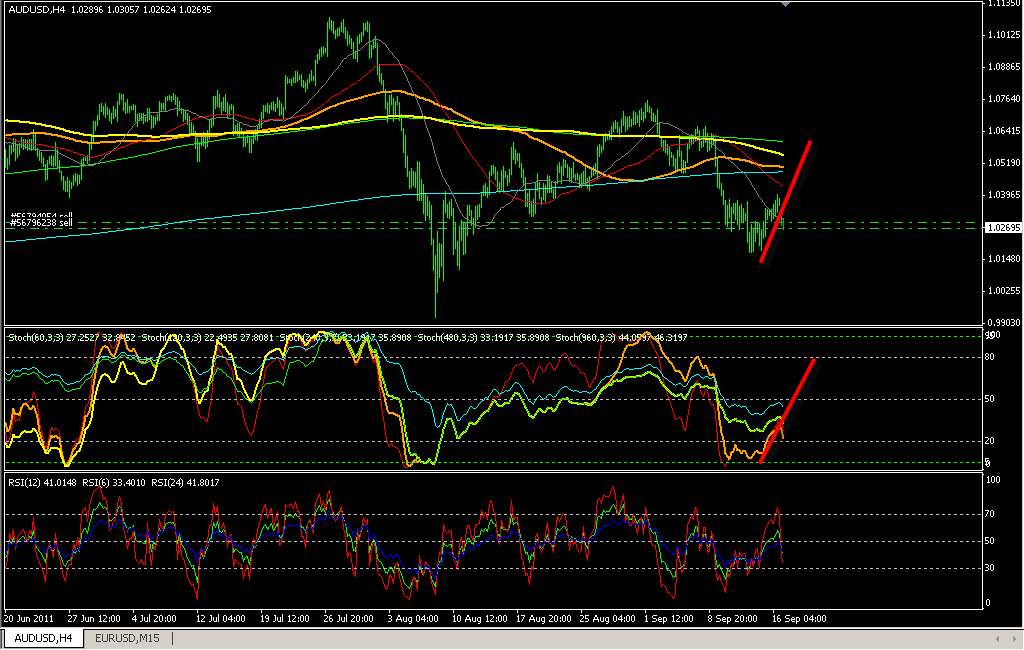The image size is (1024, 650).
Task: Click the RSI(12) 41.0148 label
Action: pos(42,483)
